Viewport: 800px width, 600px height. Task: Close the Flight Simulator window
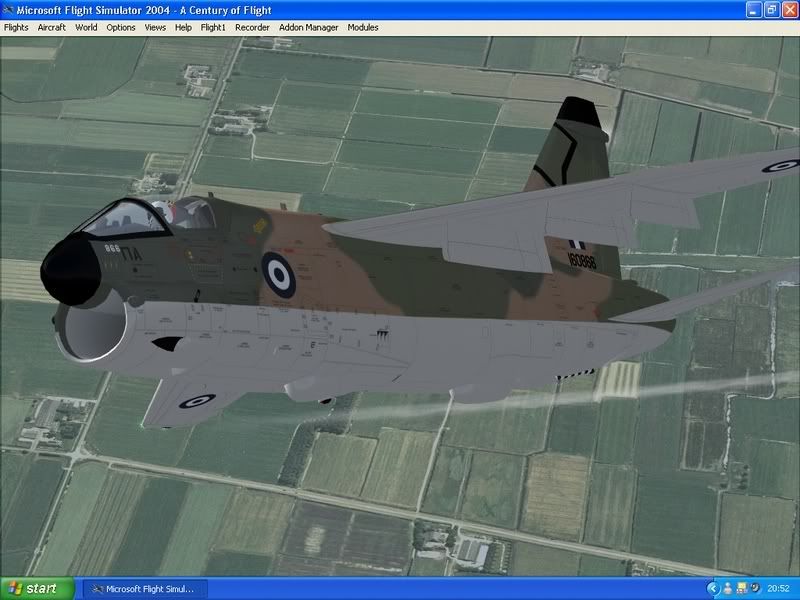(789, 10)
